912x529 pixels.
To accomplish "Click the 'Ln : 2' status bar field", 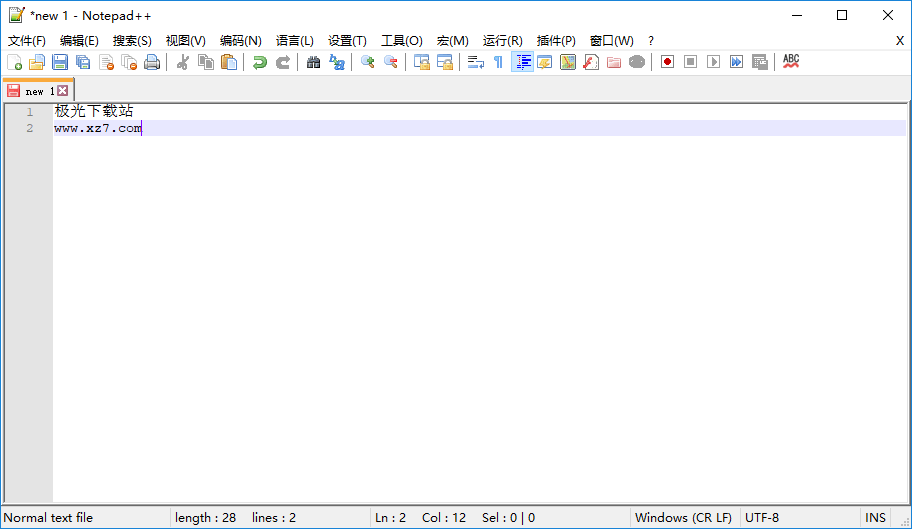I will (x=390, y=517).
